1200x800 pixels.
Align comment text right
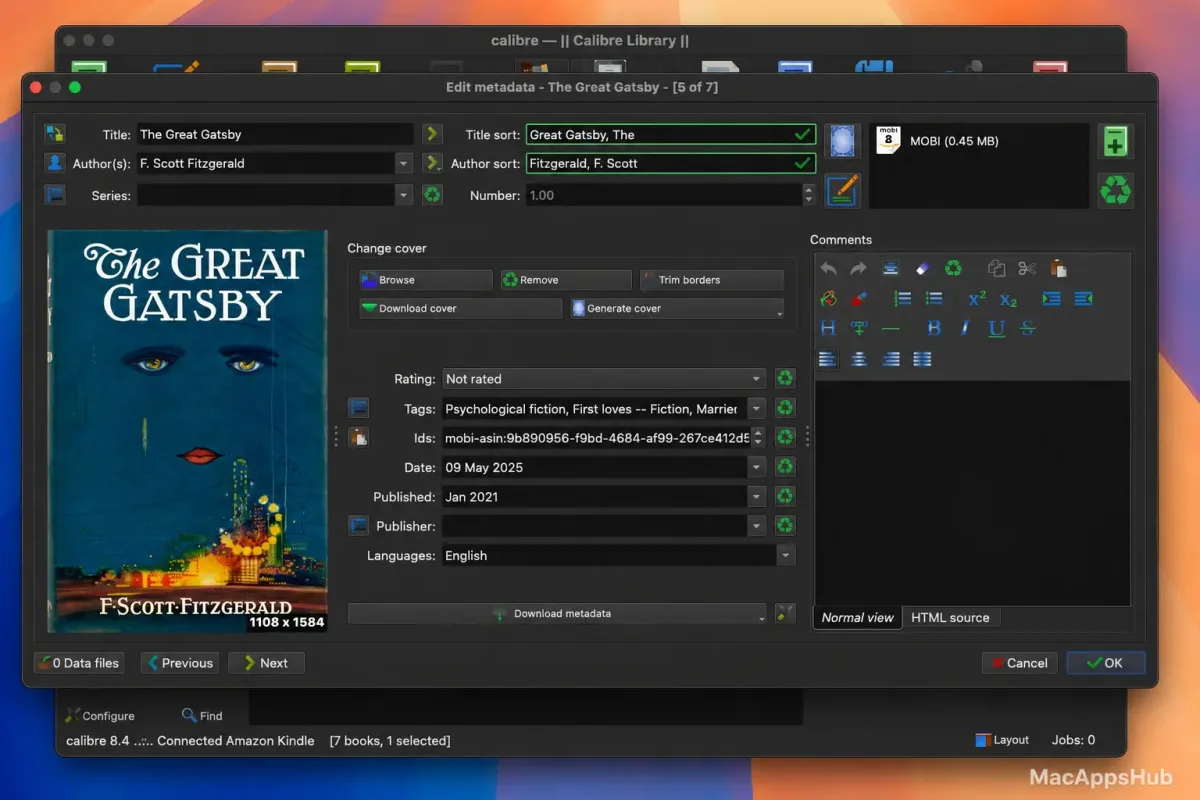[x=891, y=358]
